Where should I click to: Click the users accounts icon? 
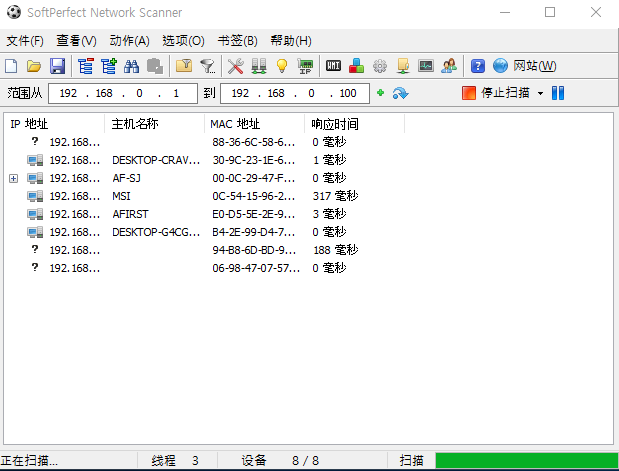pos(449,66)
